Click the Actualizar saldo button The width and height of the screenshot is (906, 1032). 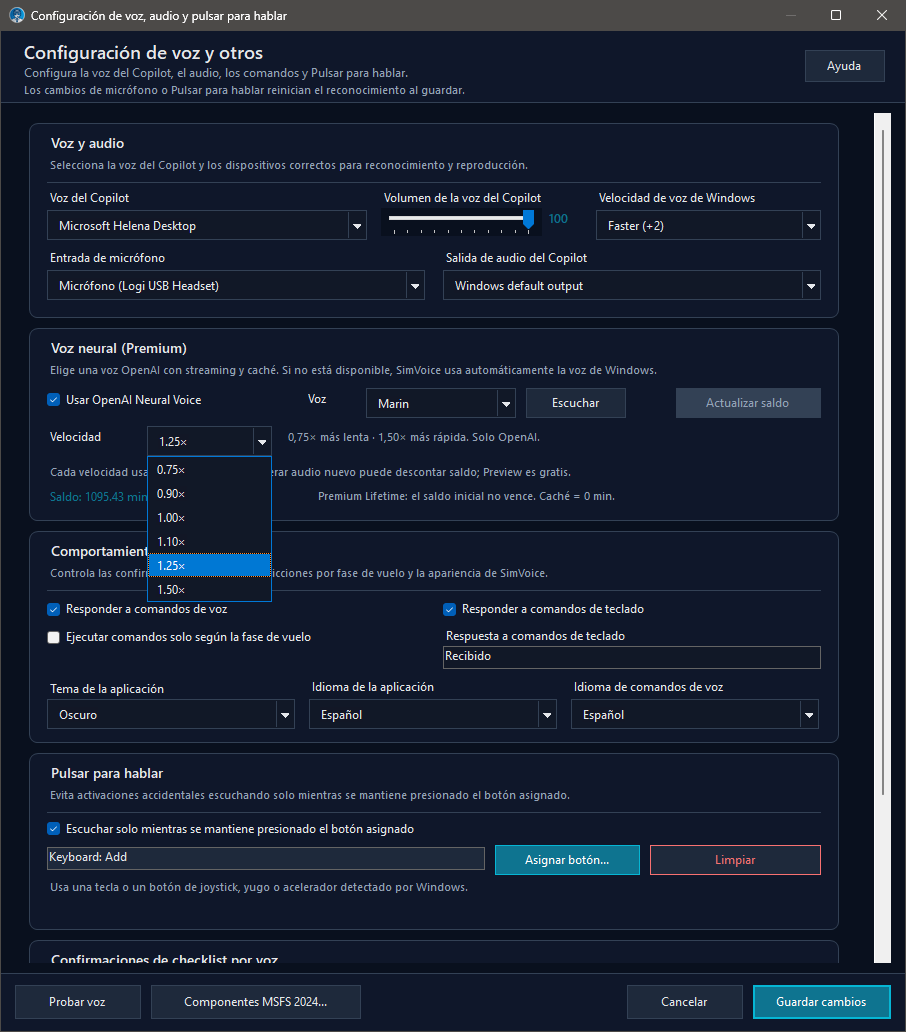pos(748,403)
